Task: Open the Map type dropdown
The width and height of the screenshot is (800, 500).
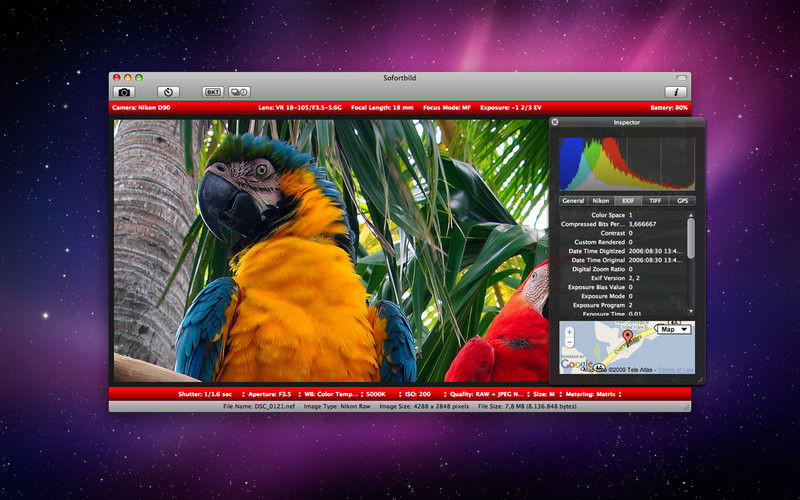Action: pyautogui.click(x=673, y=330)
